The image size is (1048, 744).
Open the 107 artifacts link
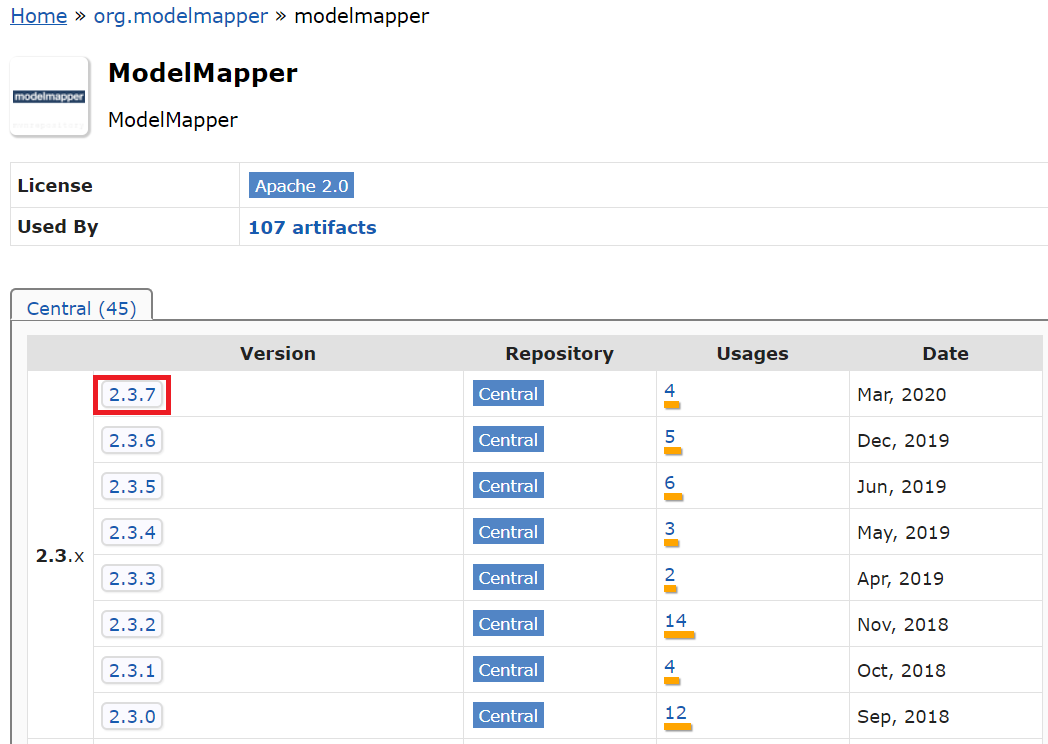pos(312,227)
